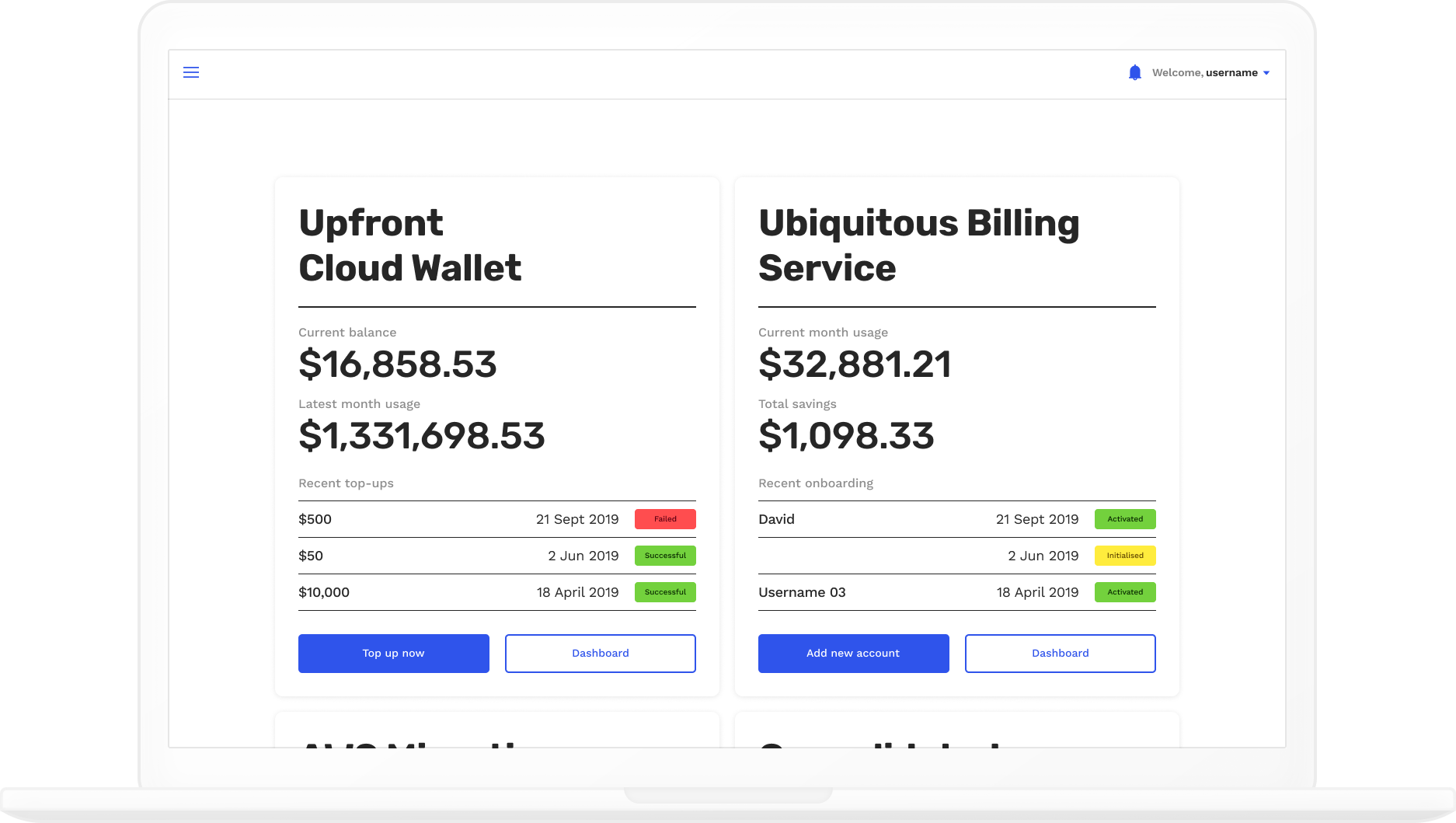This screenshot has height=823, width=1456.
Task: Click the Current month usage label
Action: click(823, 333)
